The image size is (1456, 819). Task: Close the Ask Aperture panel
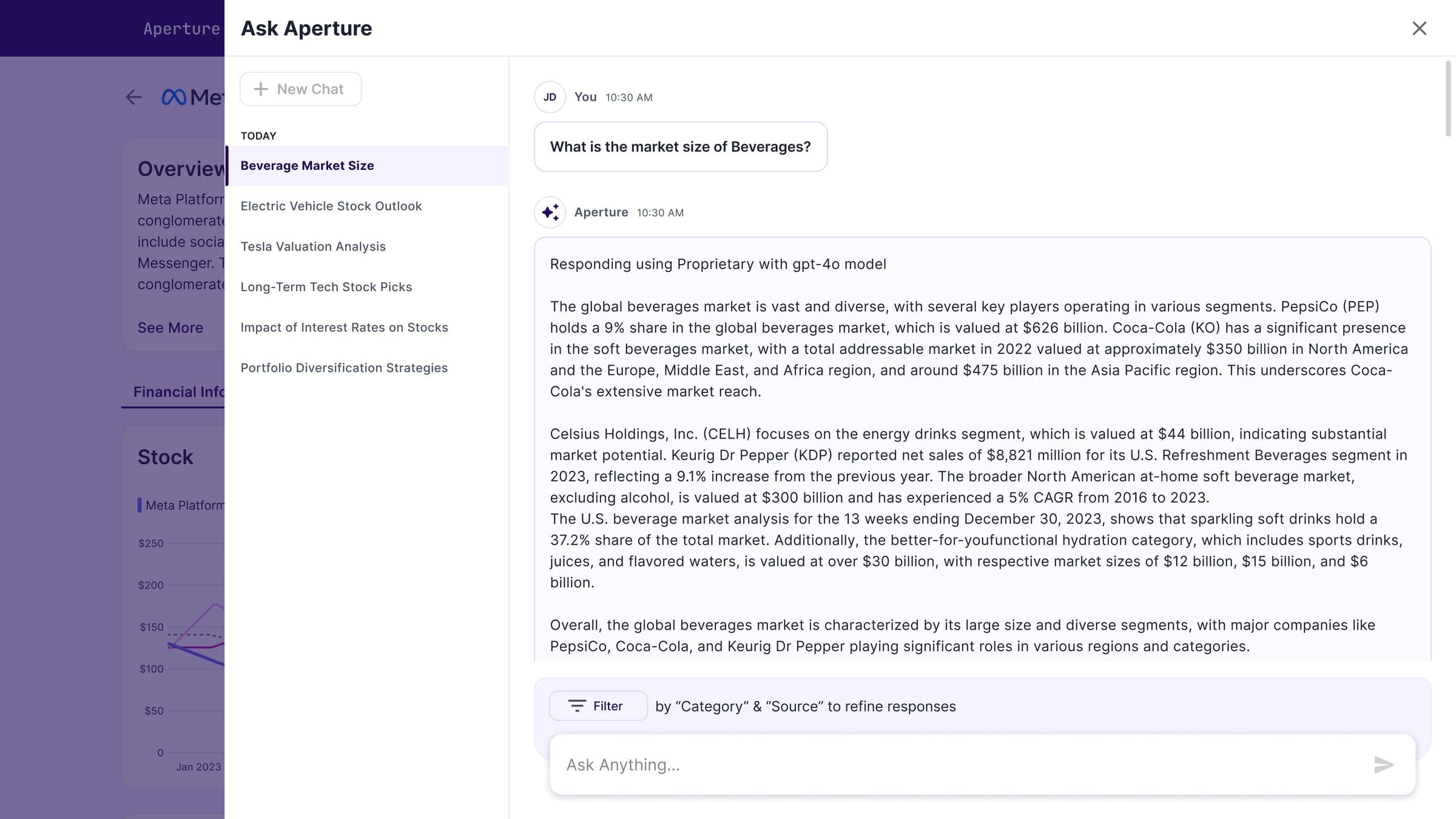coord(1419,29)
